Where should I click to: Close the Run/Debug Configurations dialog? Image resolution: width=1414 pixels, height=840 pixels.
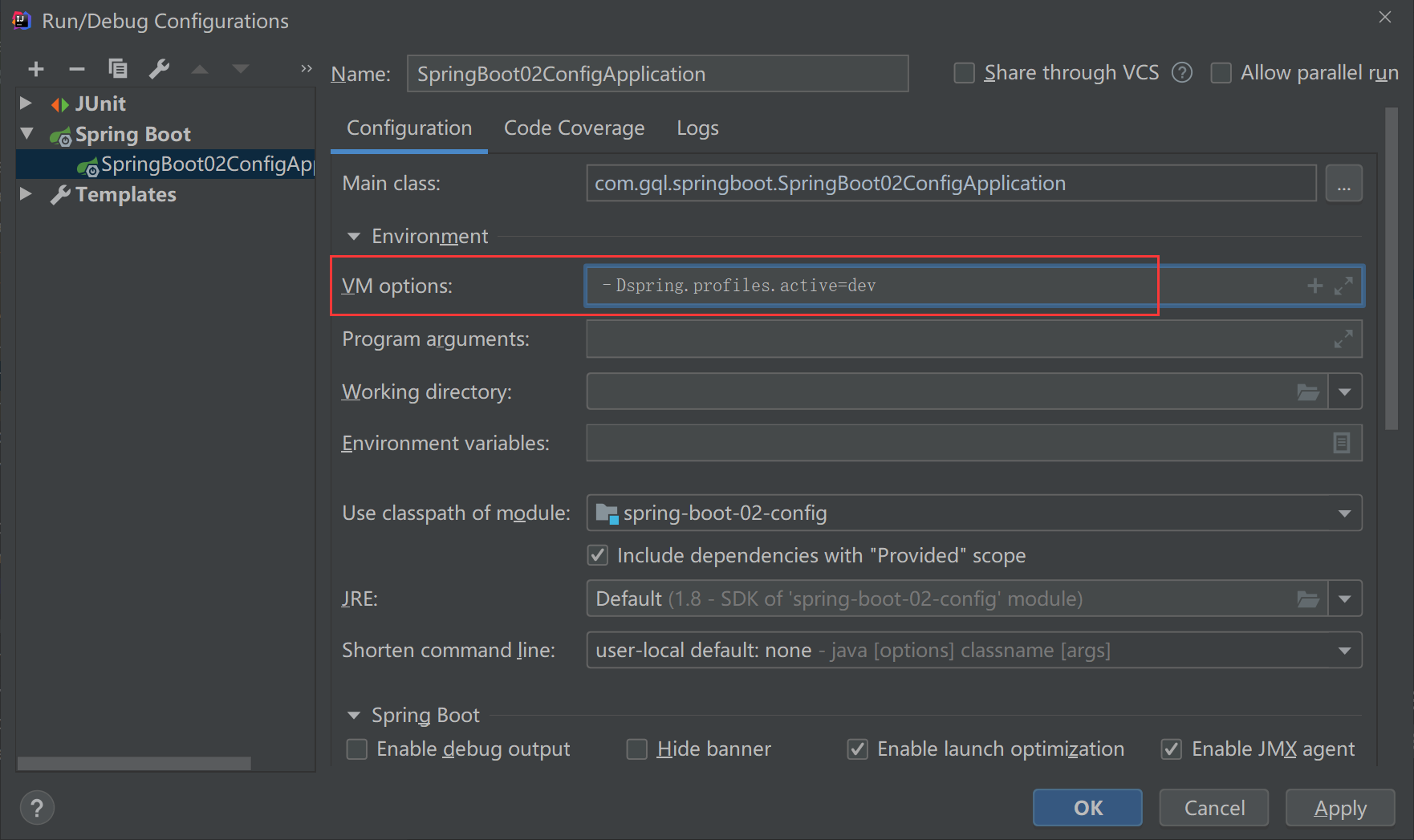pos(1385,17)
